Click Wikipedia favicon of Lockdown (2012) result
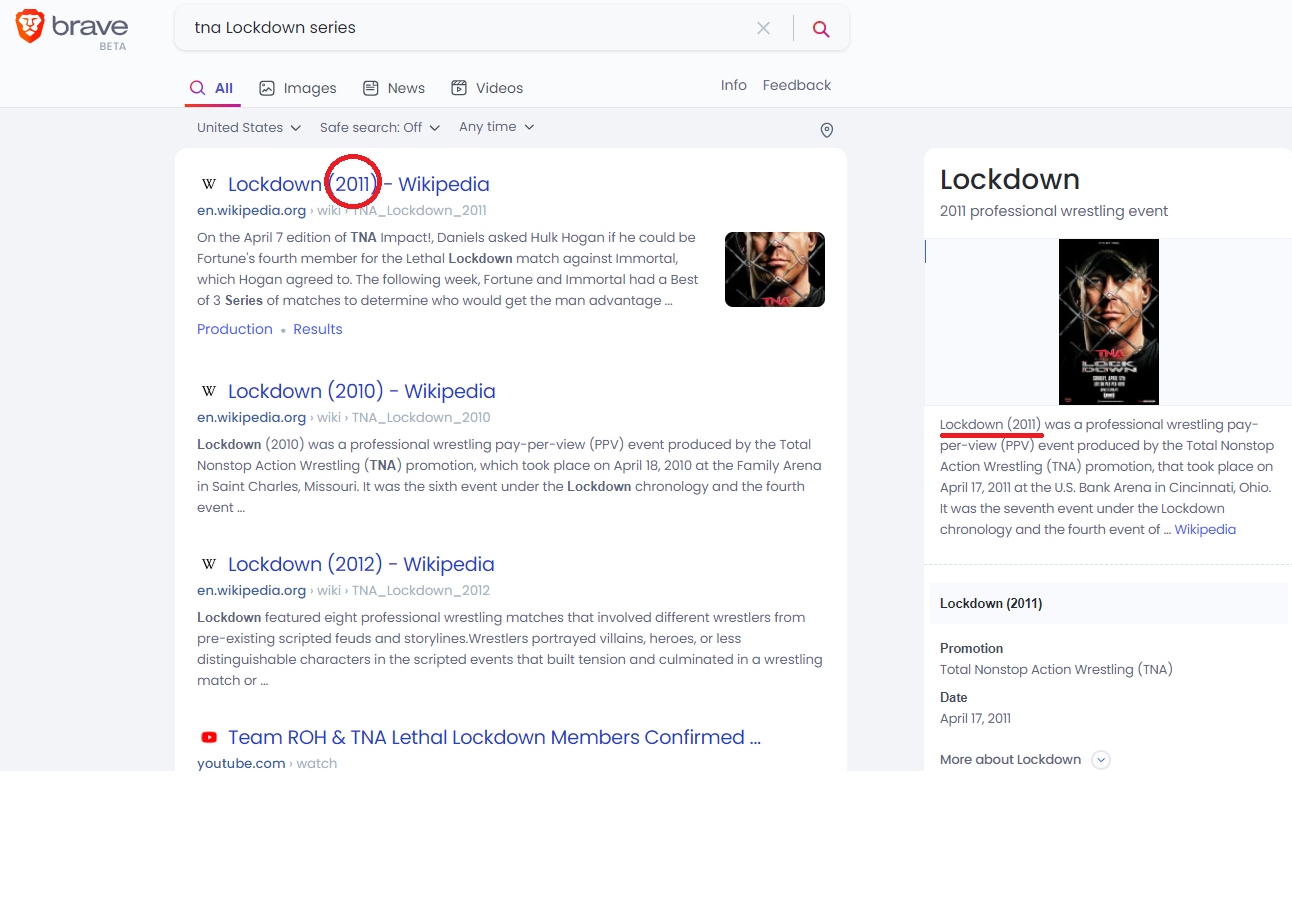1292x918 pixels. (209, 564)
